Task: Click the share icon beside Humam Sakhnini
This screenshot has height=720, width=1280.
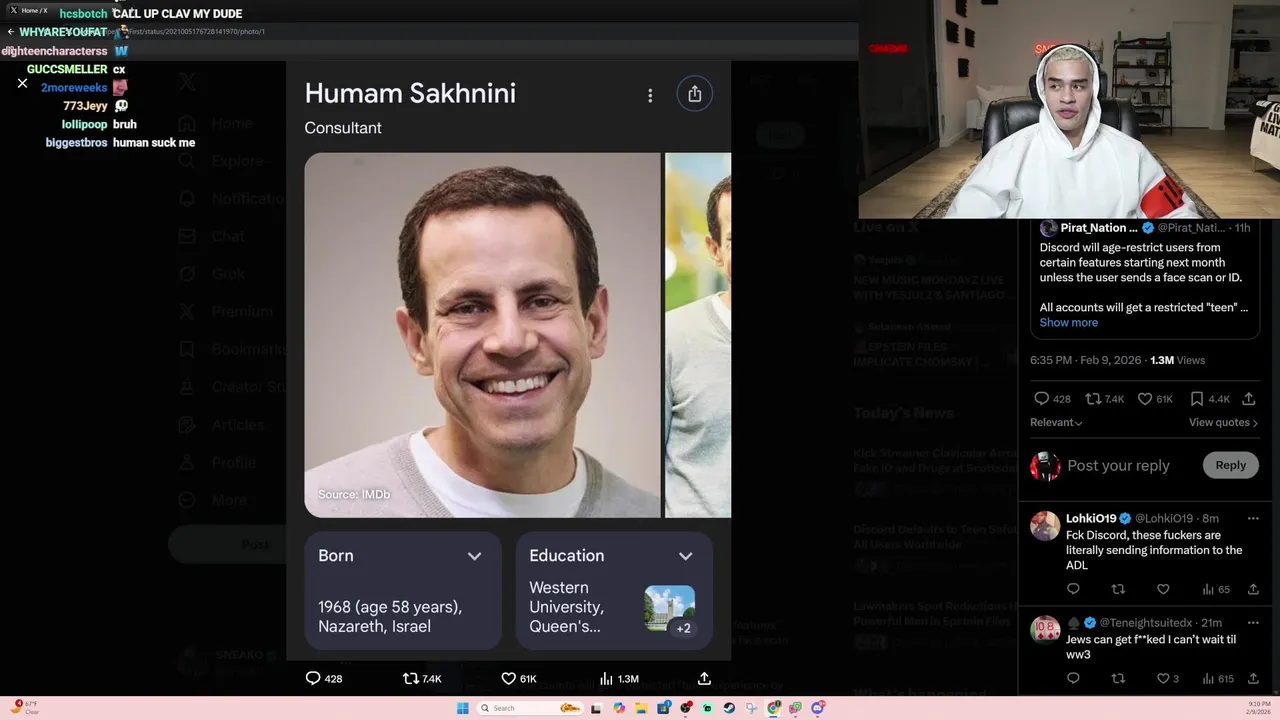Action: point(695,94)
